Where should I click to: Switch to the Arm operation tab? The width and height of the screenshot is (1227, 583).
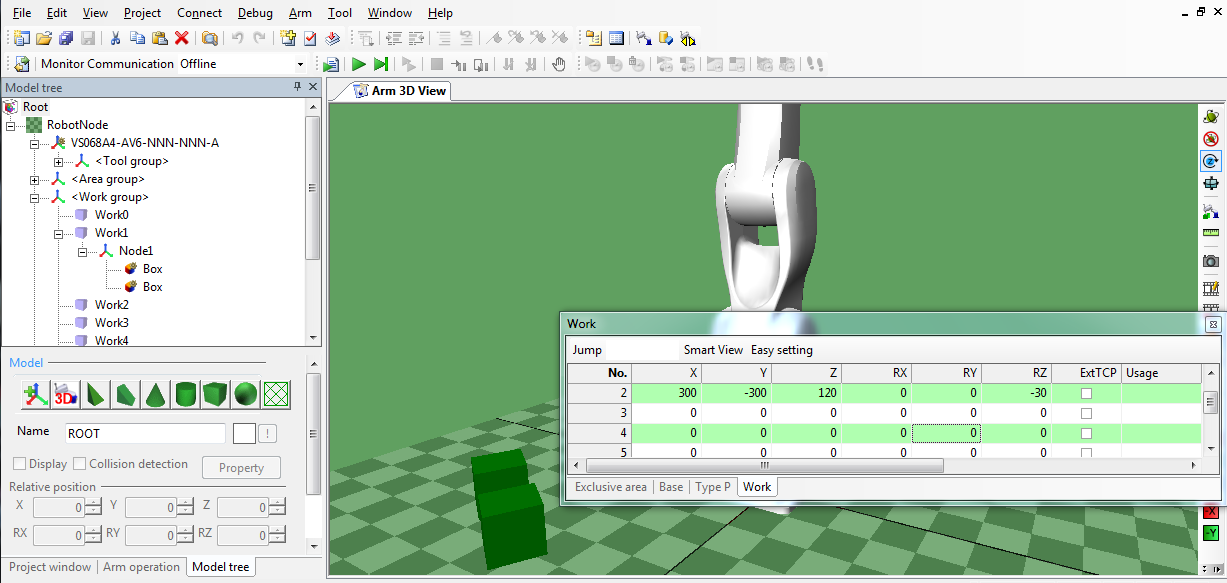(141, 567)
